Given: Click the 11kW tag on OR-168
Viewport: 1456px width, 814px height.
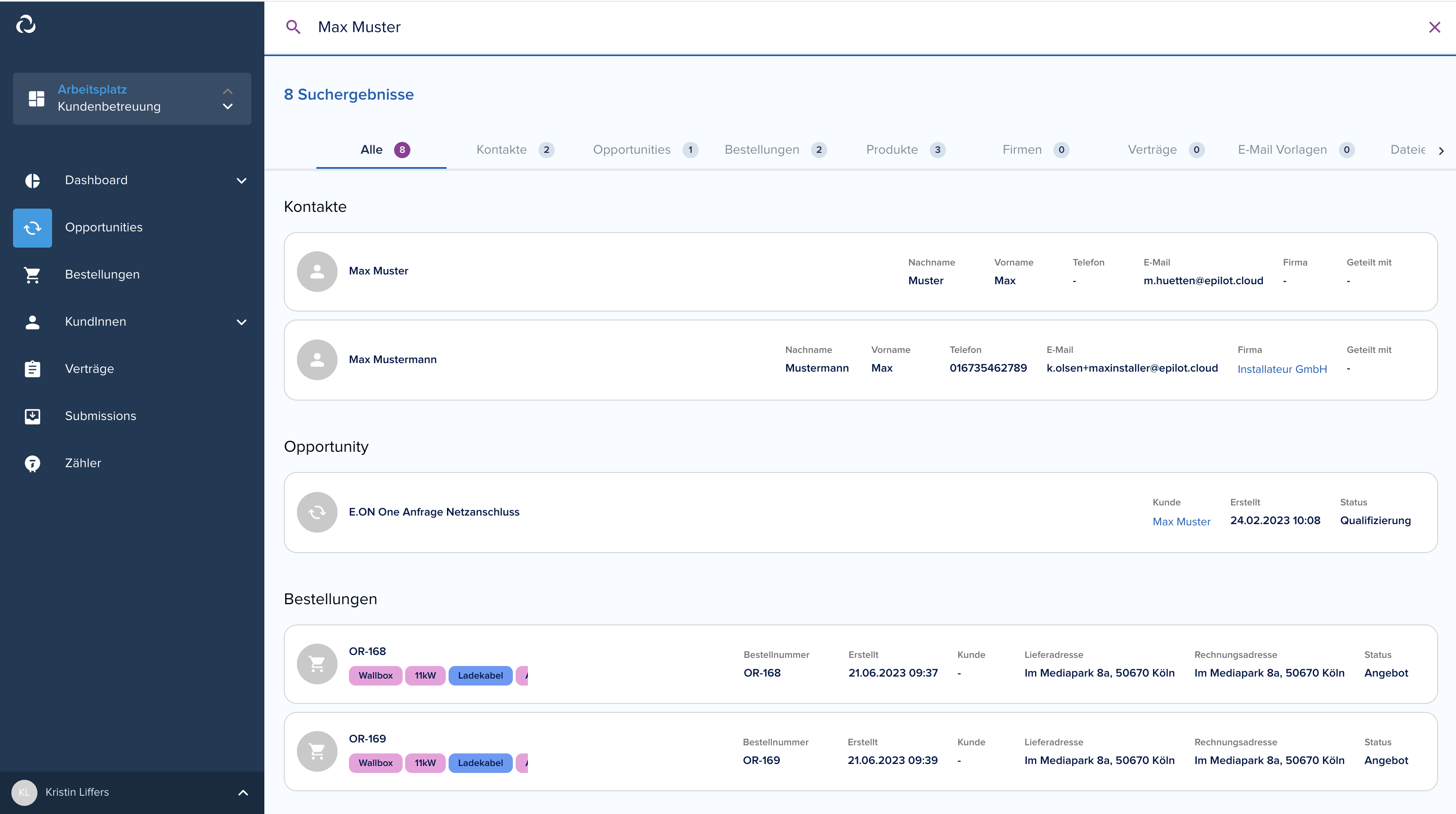Looking at the screenshot, I should (x=425, y=676).
